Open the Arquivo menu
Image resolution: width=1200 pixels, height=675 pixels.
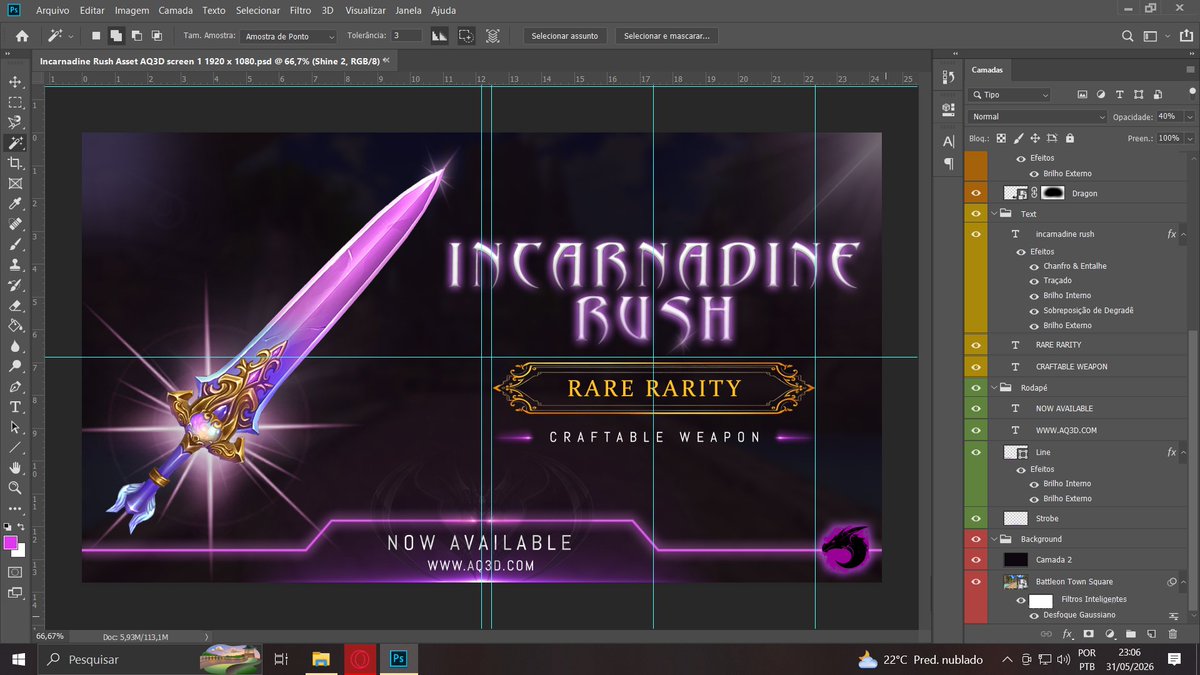point(53,10)
